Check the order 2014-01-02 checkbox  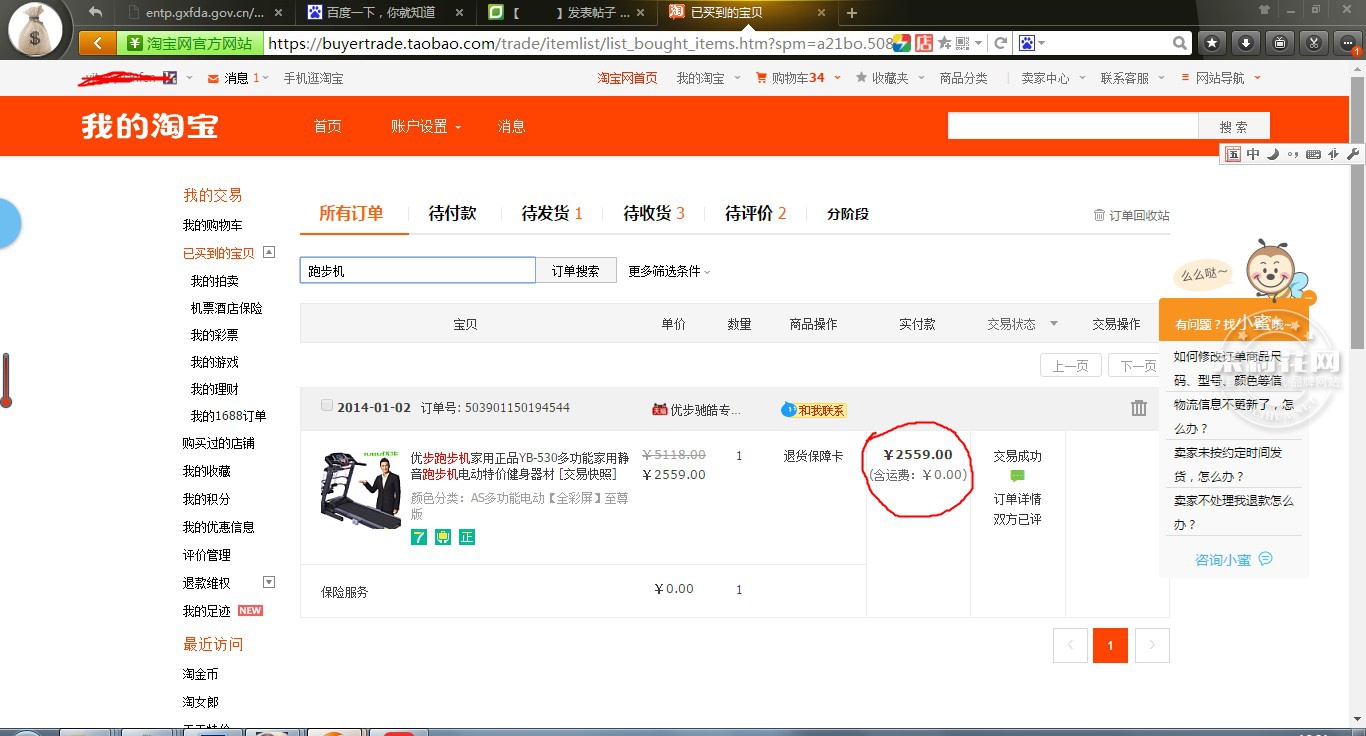327,406
